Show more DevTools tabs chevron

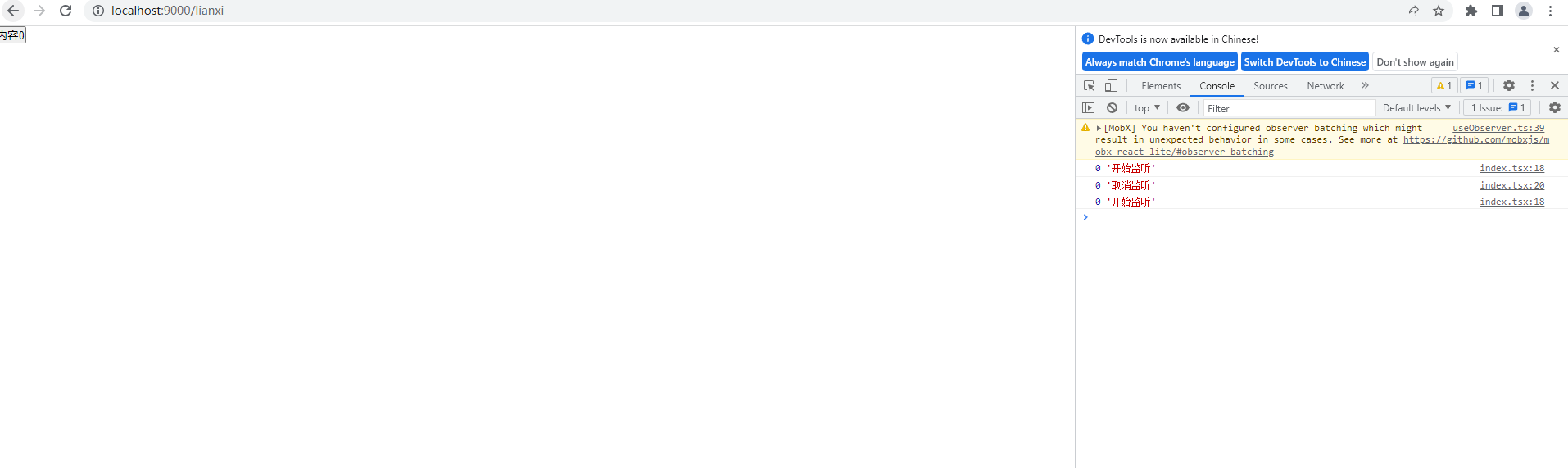click(x=1365, y=85)
